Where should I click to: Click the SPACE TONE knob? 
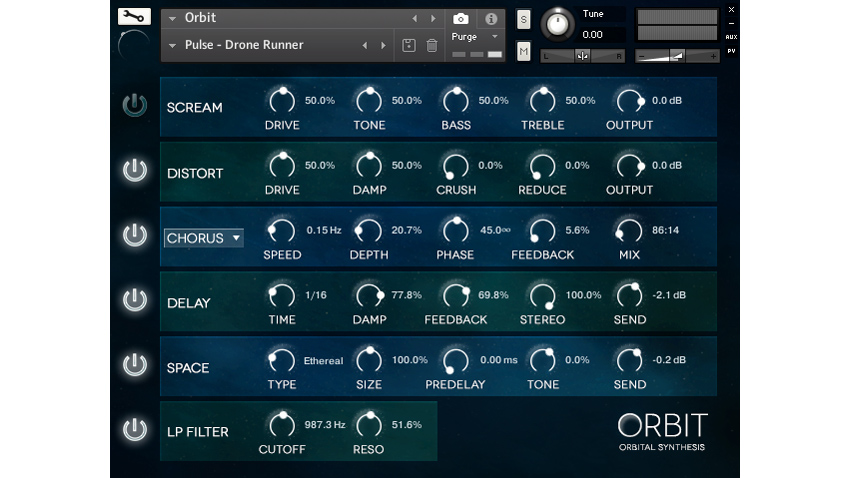(x=542, y=360)
